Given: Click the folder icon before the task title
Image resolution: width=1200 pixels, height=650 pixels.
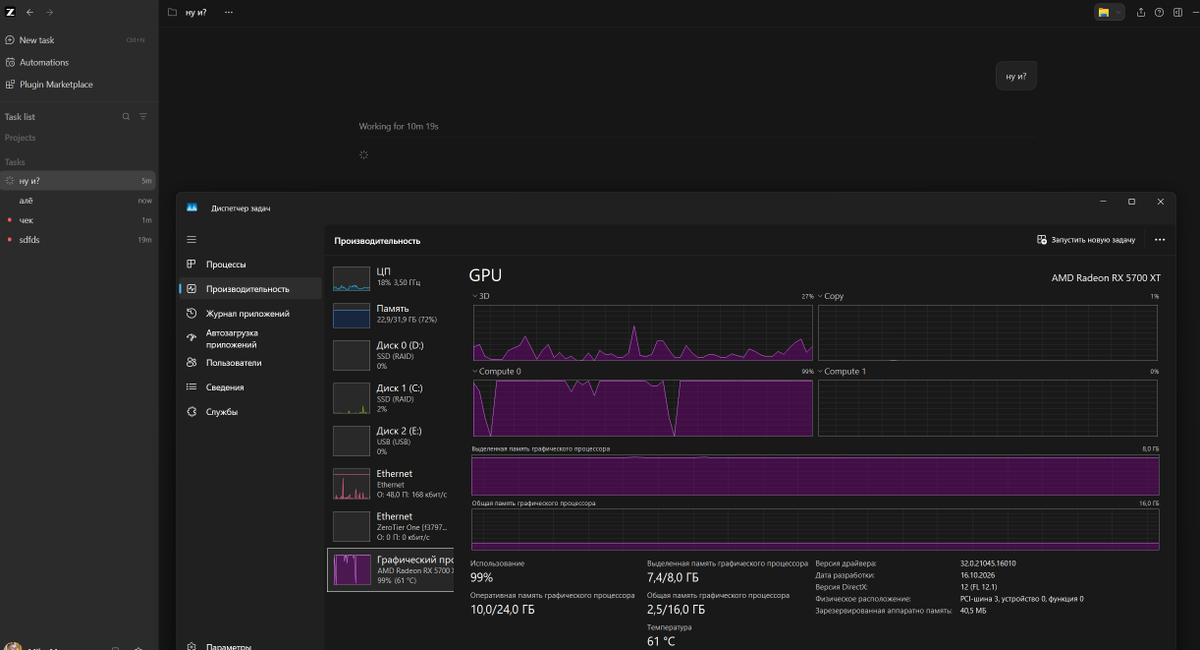Looking at the screenshot, I should (x=173, y=12).
